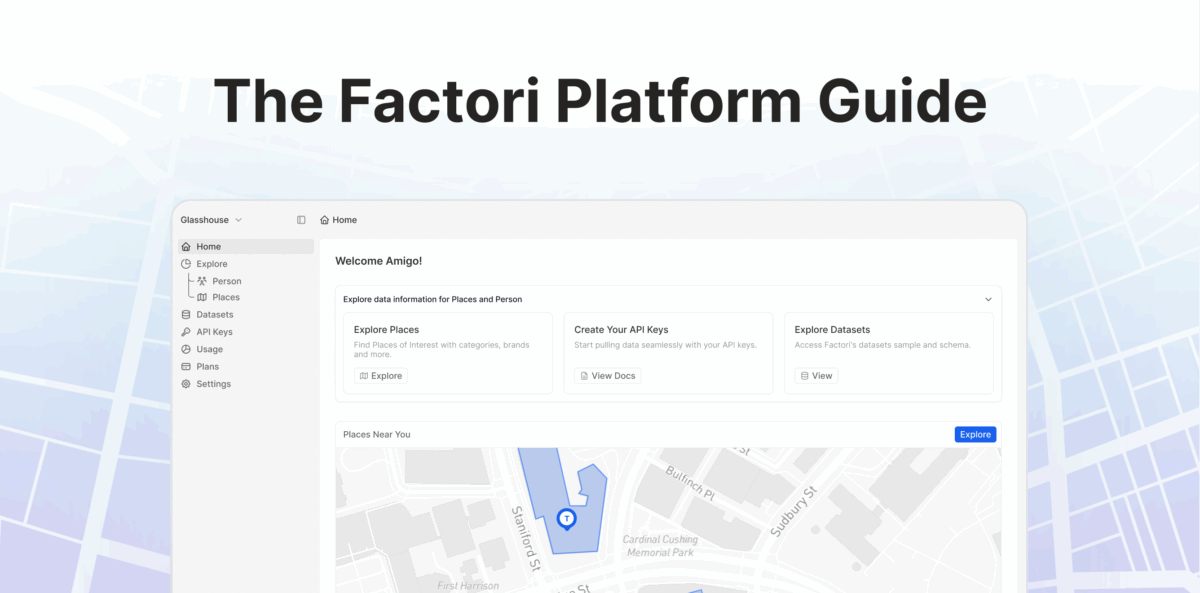Open Usage via its chart icon
The image size is (1200, 593).
(x=187, y=349)
